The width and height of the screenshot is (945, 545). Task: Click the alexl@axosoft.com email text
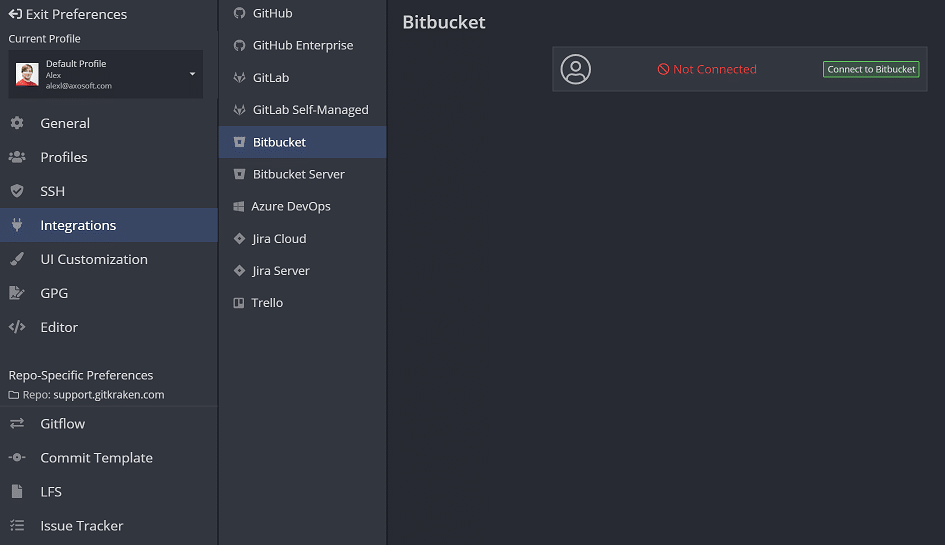click(79, 86)
